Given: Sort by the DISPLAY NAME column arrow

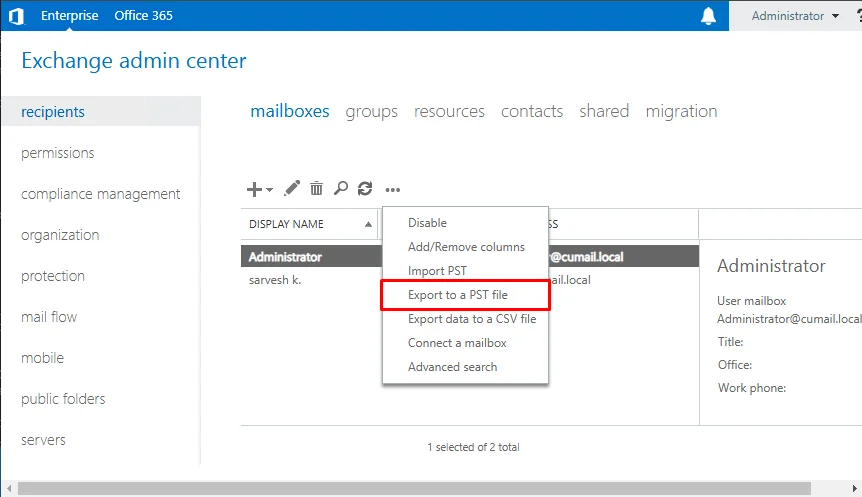Looking at the screenshot, I should coord(368,224).
